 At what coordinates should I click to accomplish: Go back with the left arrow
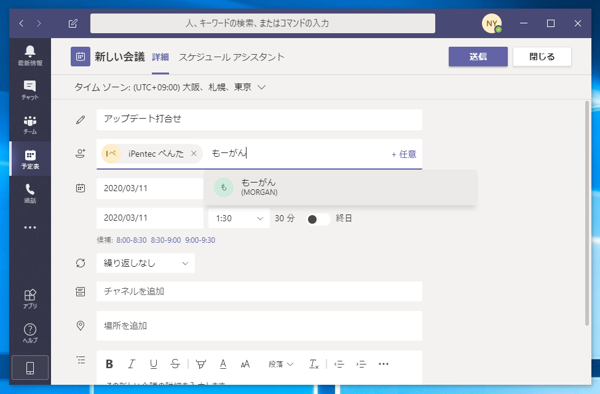click(21, 23)
